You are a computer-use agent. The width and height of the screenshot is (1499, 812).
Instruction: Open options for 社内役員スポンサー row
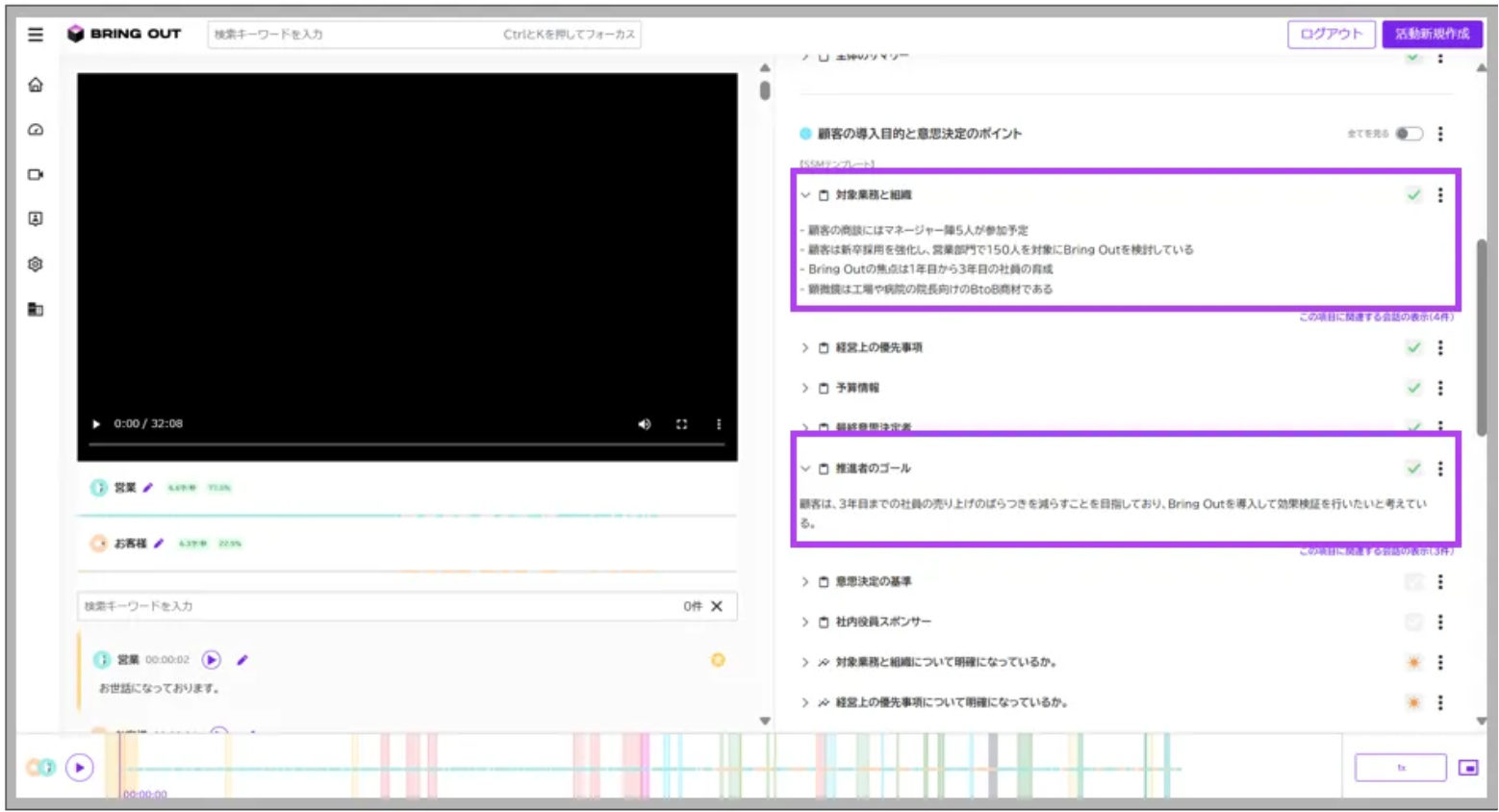click(x=1440, y=622)
